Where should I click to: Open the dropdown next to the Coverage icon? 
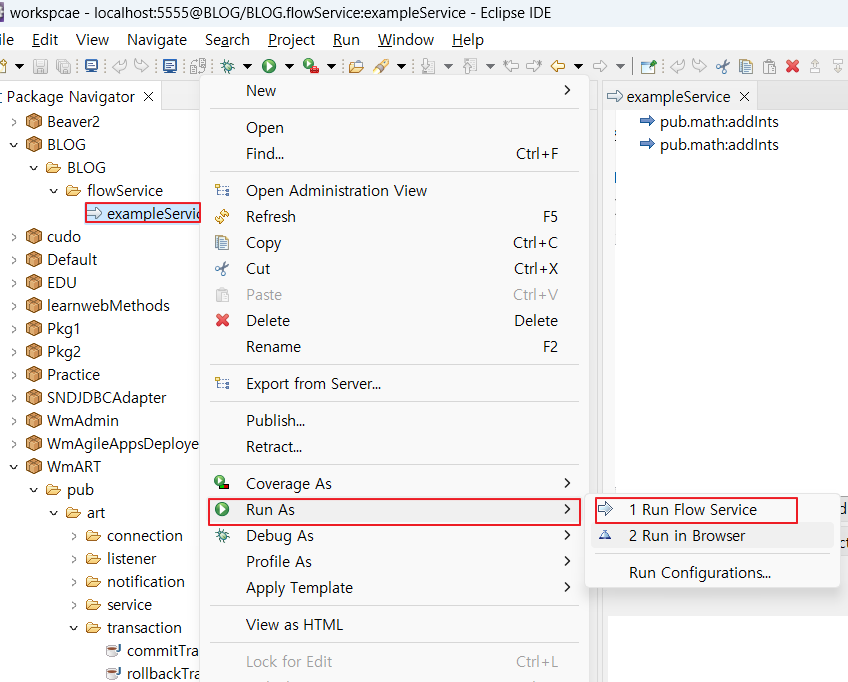click(332, 67)
